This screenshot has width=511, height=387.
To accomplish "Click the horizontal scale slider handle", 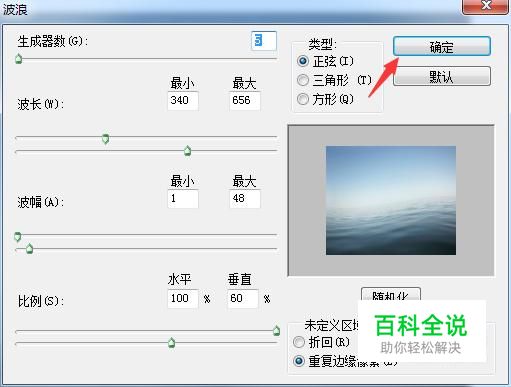I will 276,330.
